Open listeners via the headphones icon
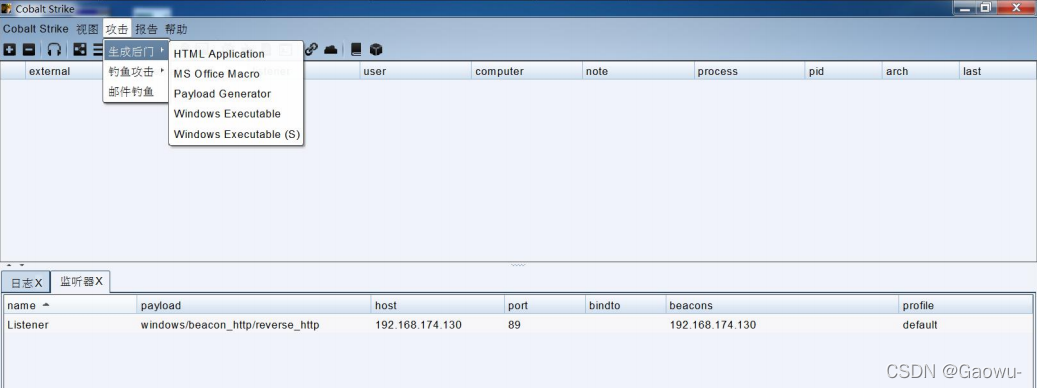The image size is (1037, 388). point(54,50)
